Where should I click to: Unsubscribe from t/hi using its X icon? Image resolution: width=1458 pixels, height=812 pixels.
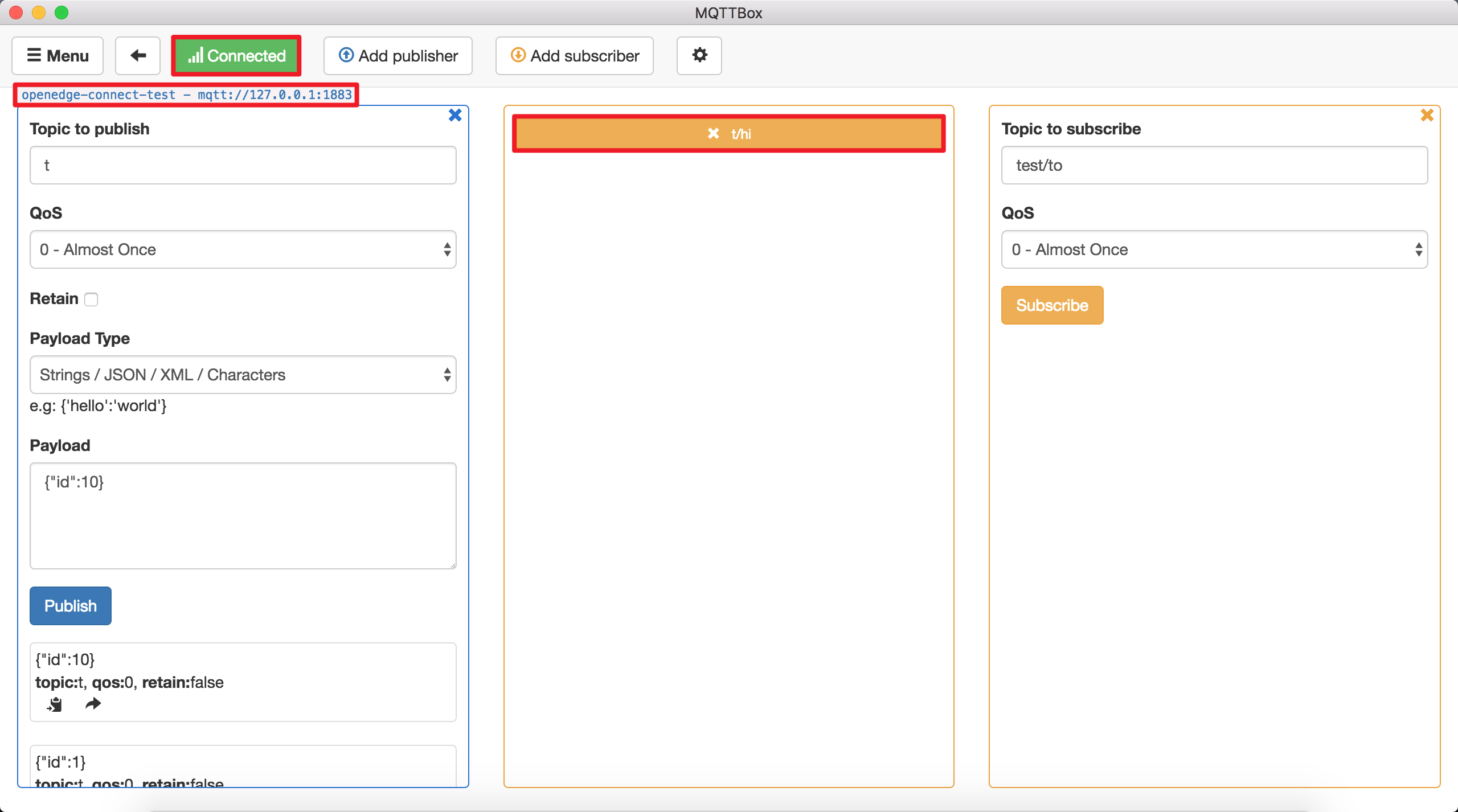pos(713,134)
